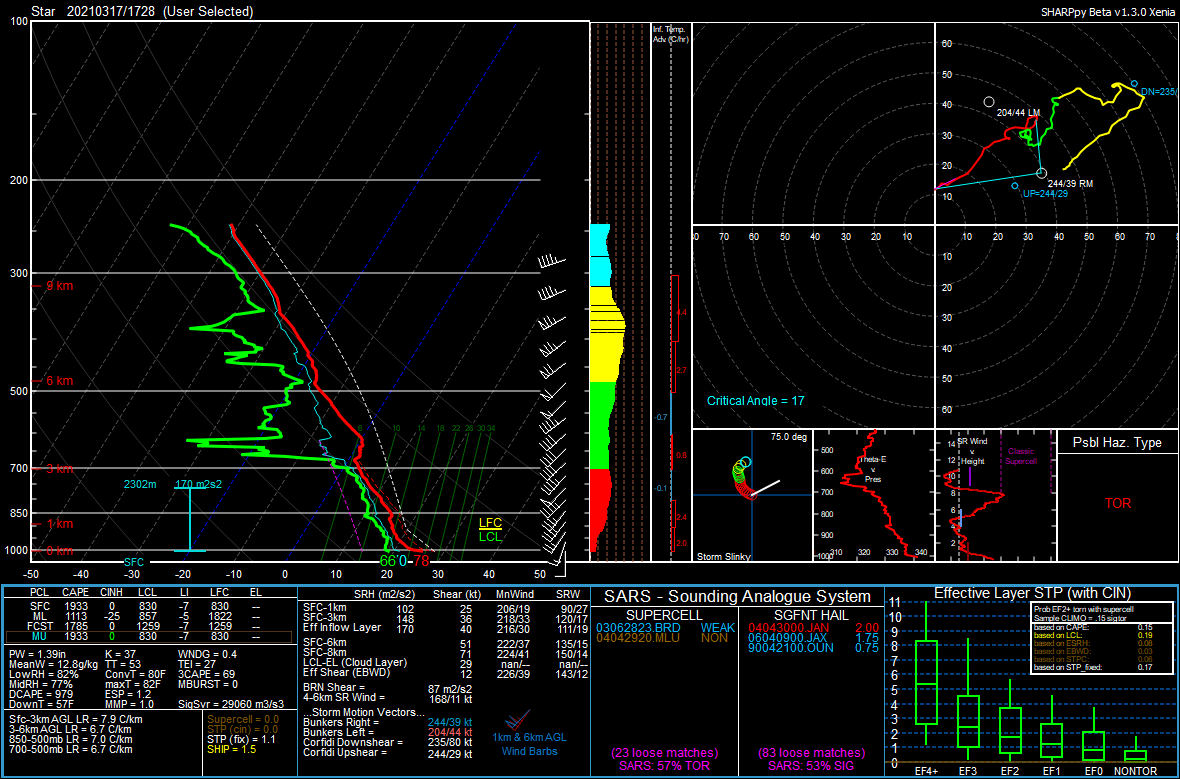The height and width of the screenshot is (779, 1180).
Task: Click the 'DCAPE = 979' value
Action: (41, 695)
